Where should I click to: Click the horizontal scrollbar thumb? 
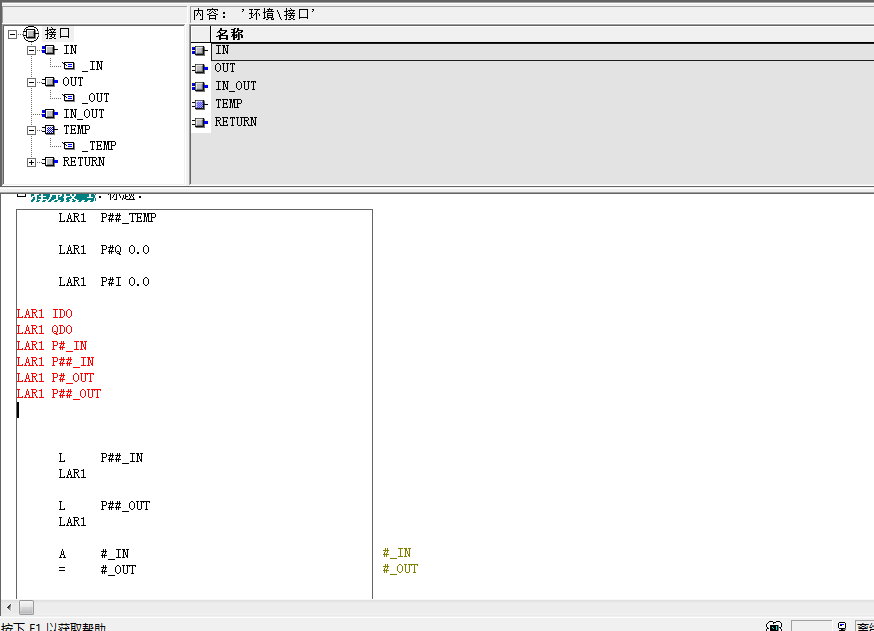(26, 607)
